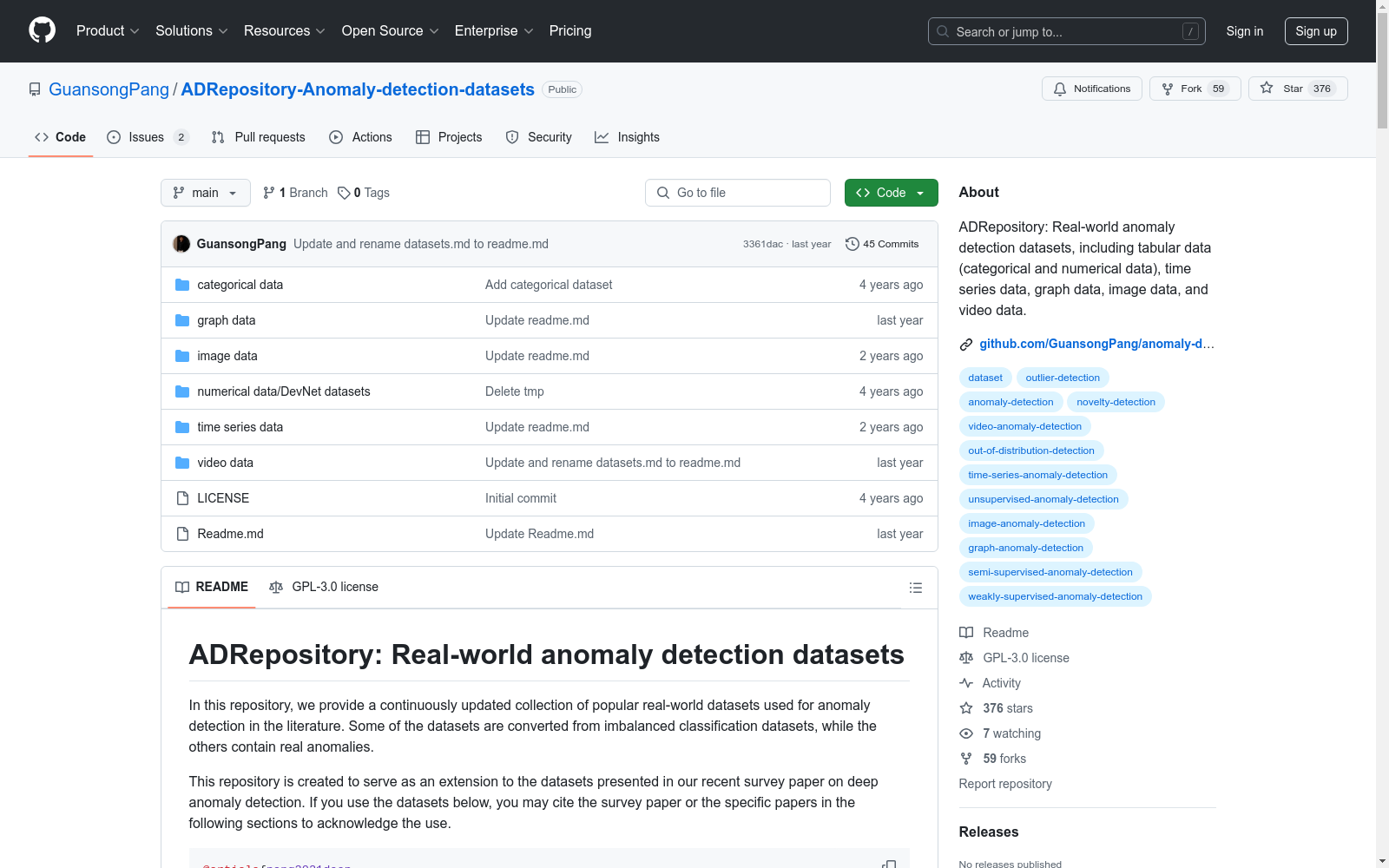Expand the Enterprise menu

tap(494, 30)
